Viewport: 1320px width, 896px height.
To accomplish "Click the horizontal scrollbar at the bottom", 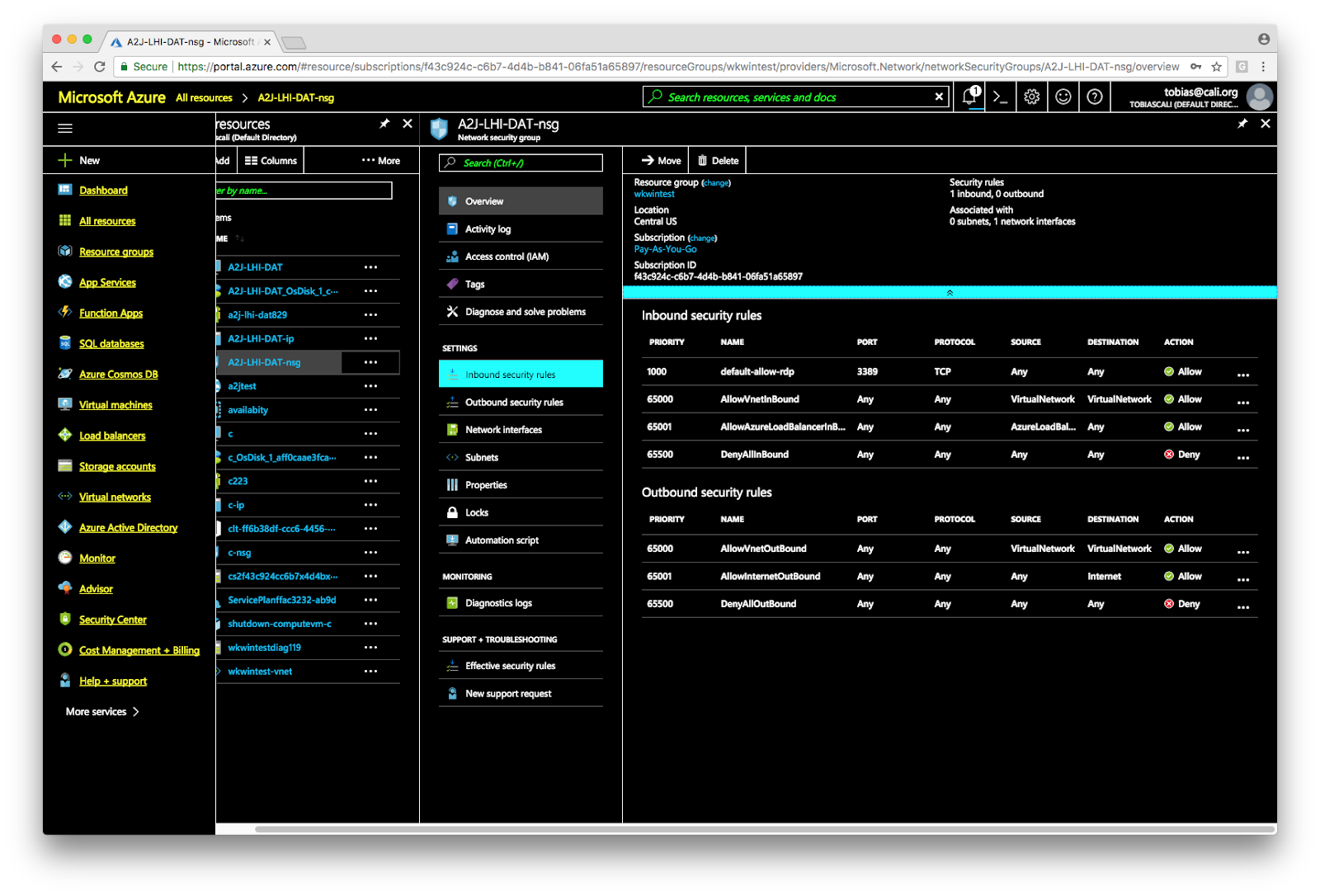I will click(764, 828).
